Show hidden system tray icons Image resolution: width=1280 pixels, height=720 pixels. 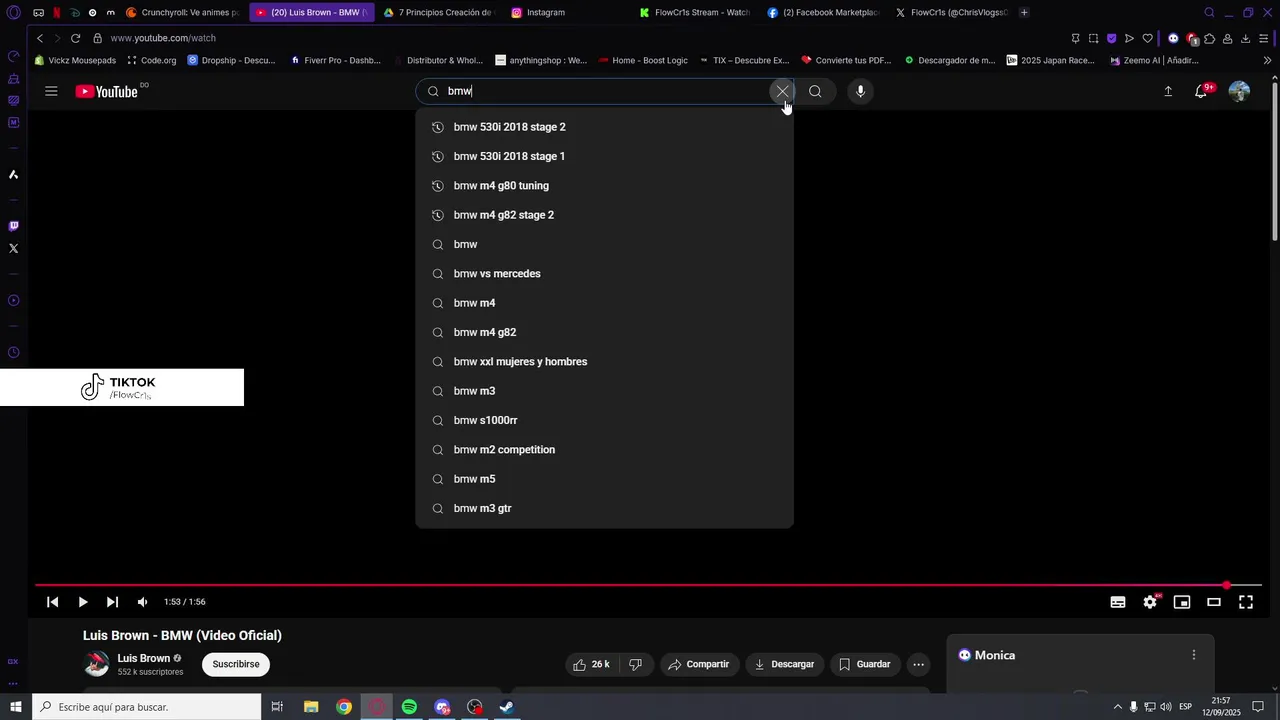coord(1117,707)
